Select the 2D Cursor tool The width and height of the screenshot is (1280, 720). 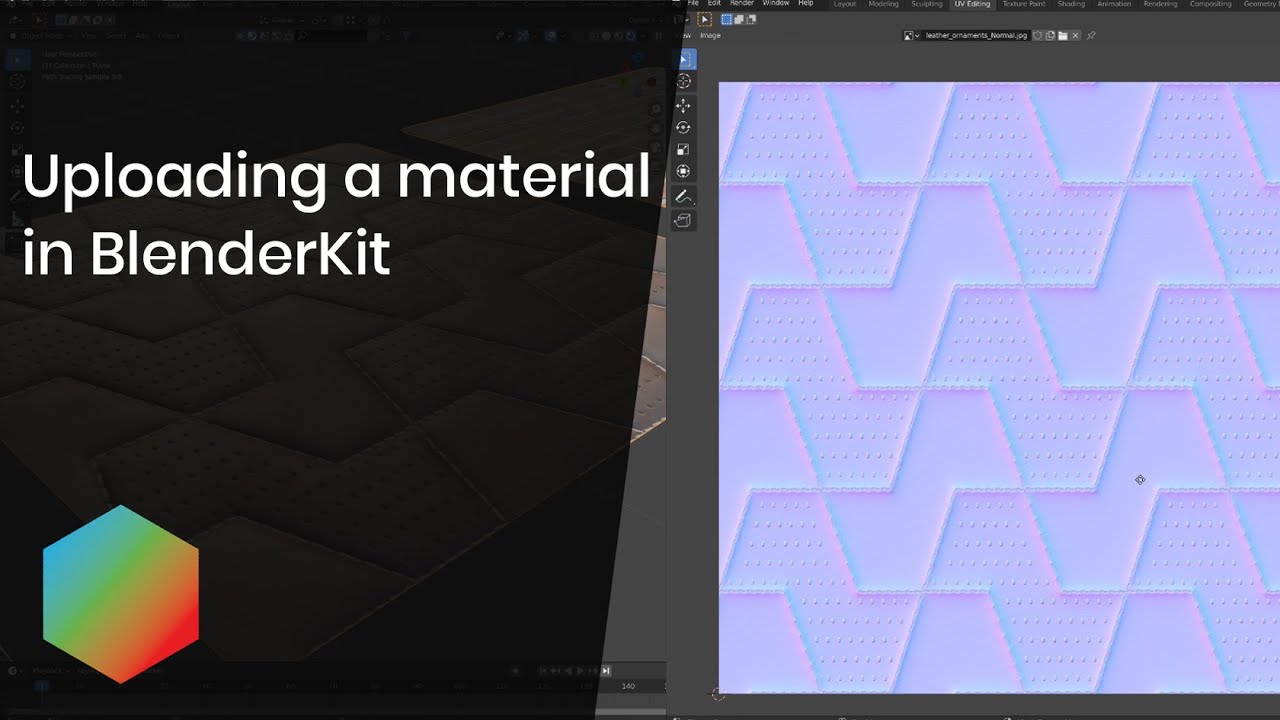pyautogui.click(x=684, y=82)
